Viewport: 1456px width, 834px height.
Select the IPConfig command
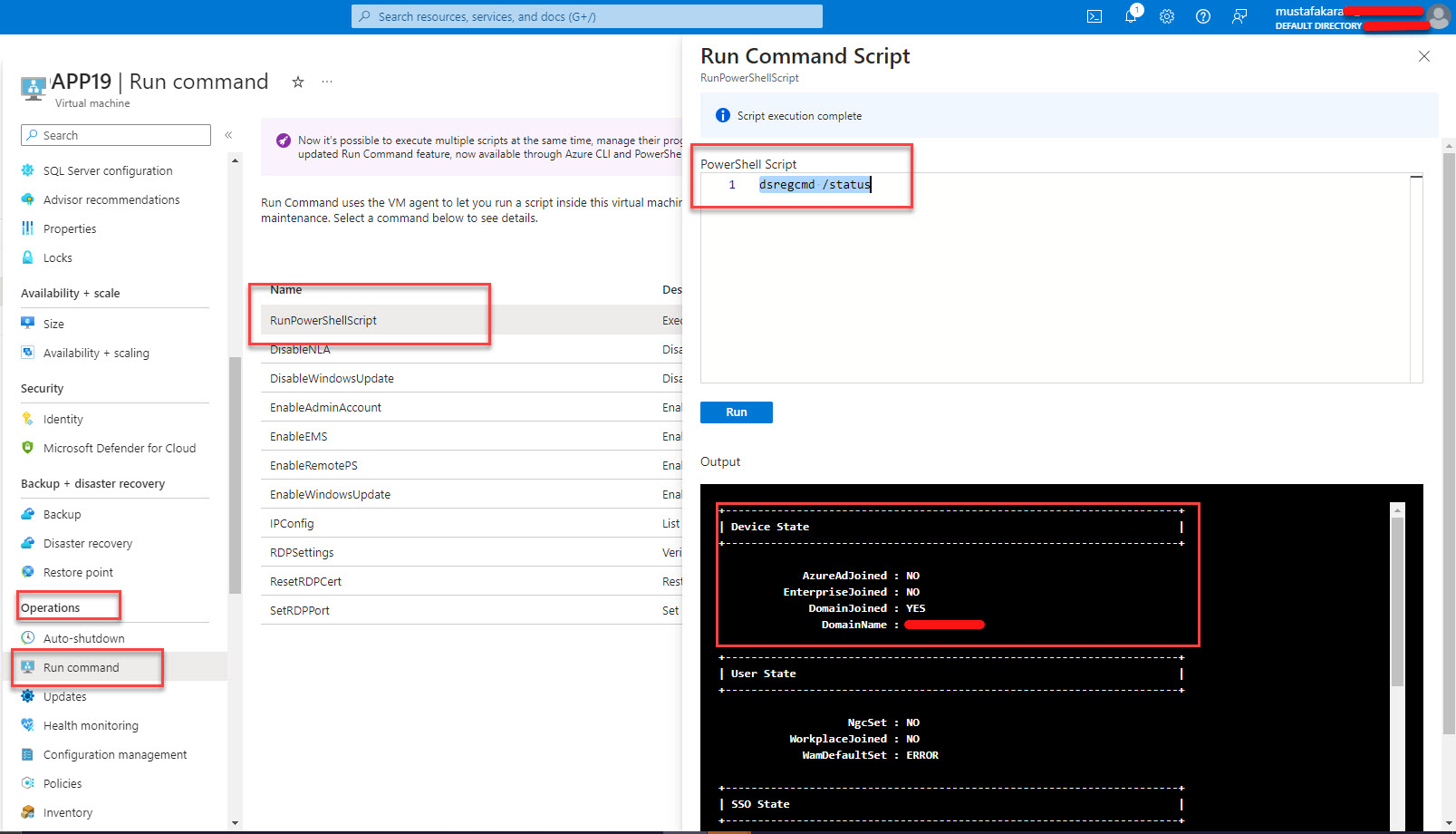(x=292, y=524)
